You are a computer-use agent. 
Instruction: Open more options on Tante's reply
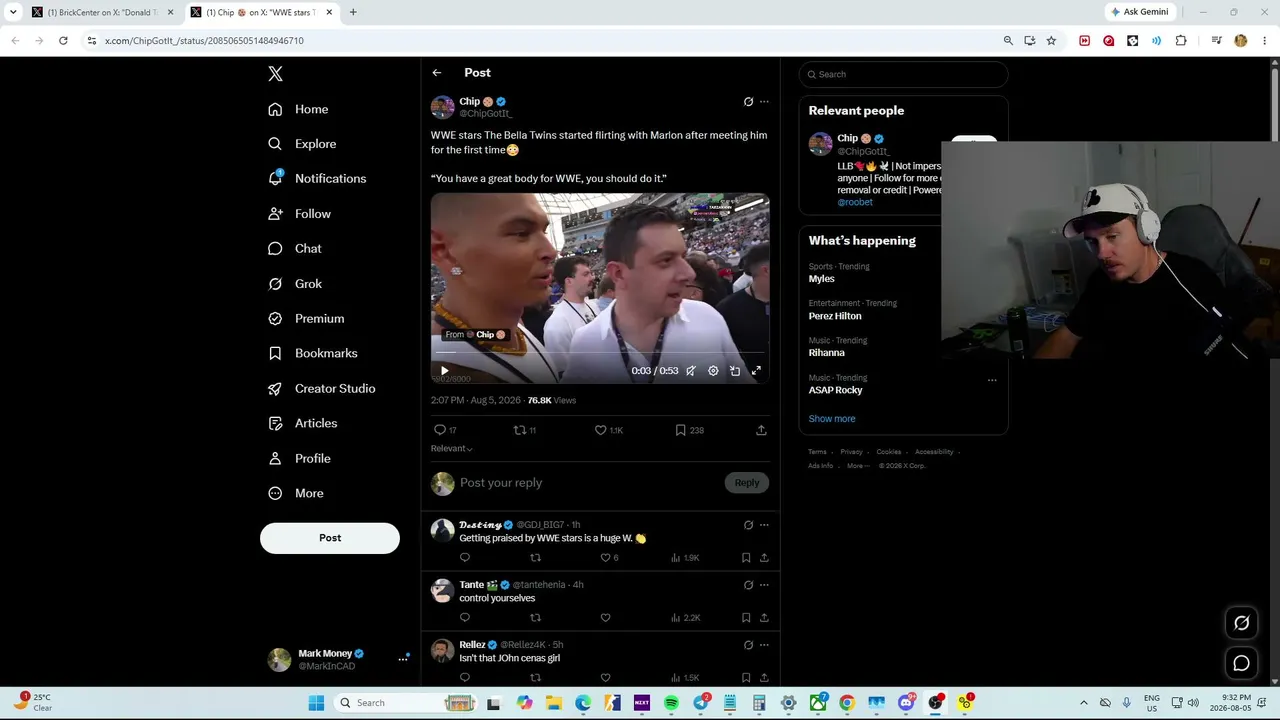(x=764, y=585)
